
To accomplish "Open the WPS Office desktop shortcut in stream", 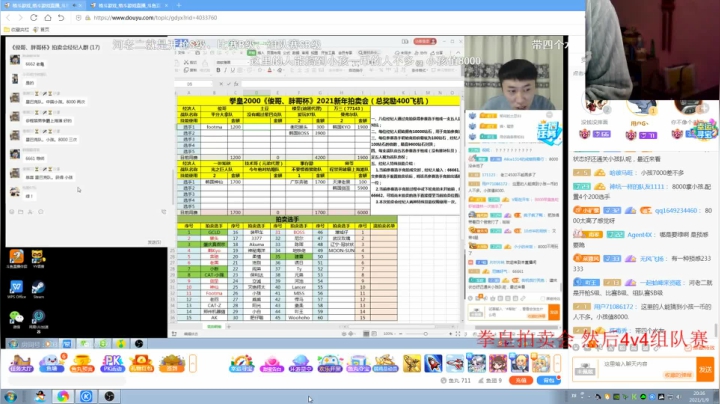I will [17, 290].
